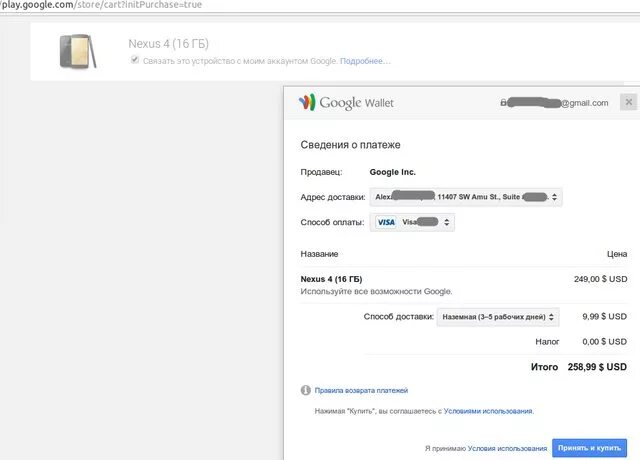
Task: Click the 258,99 $ USD total amount
Action: 597,367
